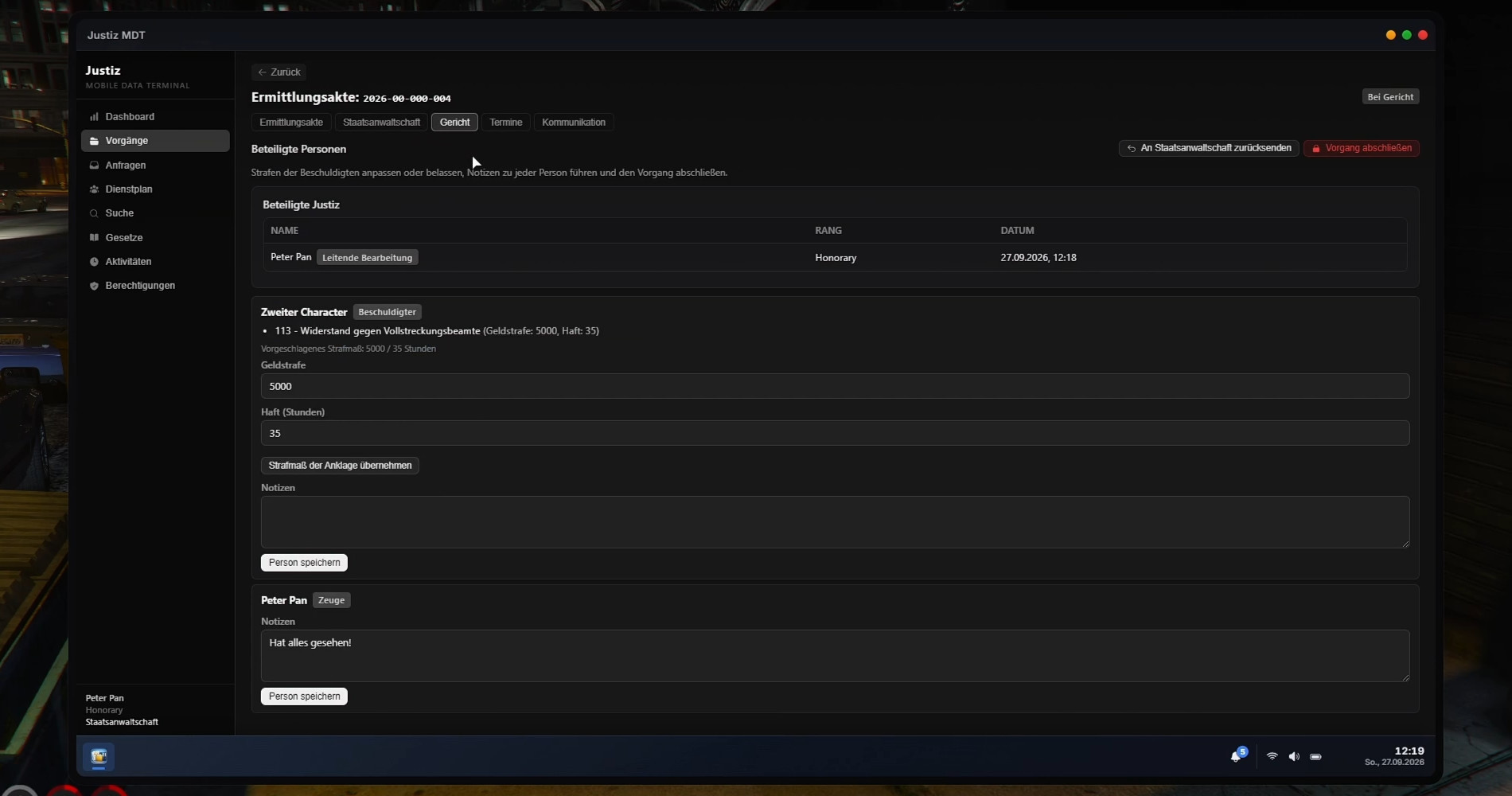Click the Leitende Bearbeitung badge

[x=367, y=258]
